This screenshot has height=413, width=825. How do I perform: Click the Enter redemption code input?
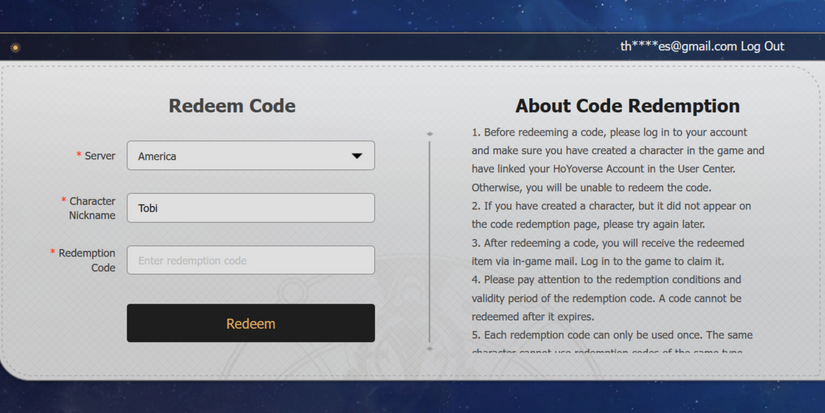[250, 260]
